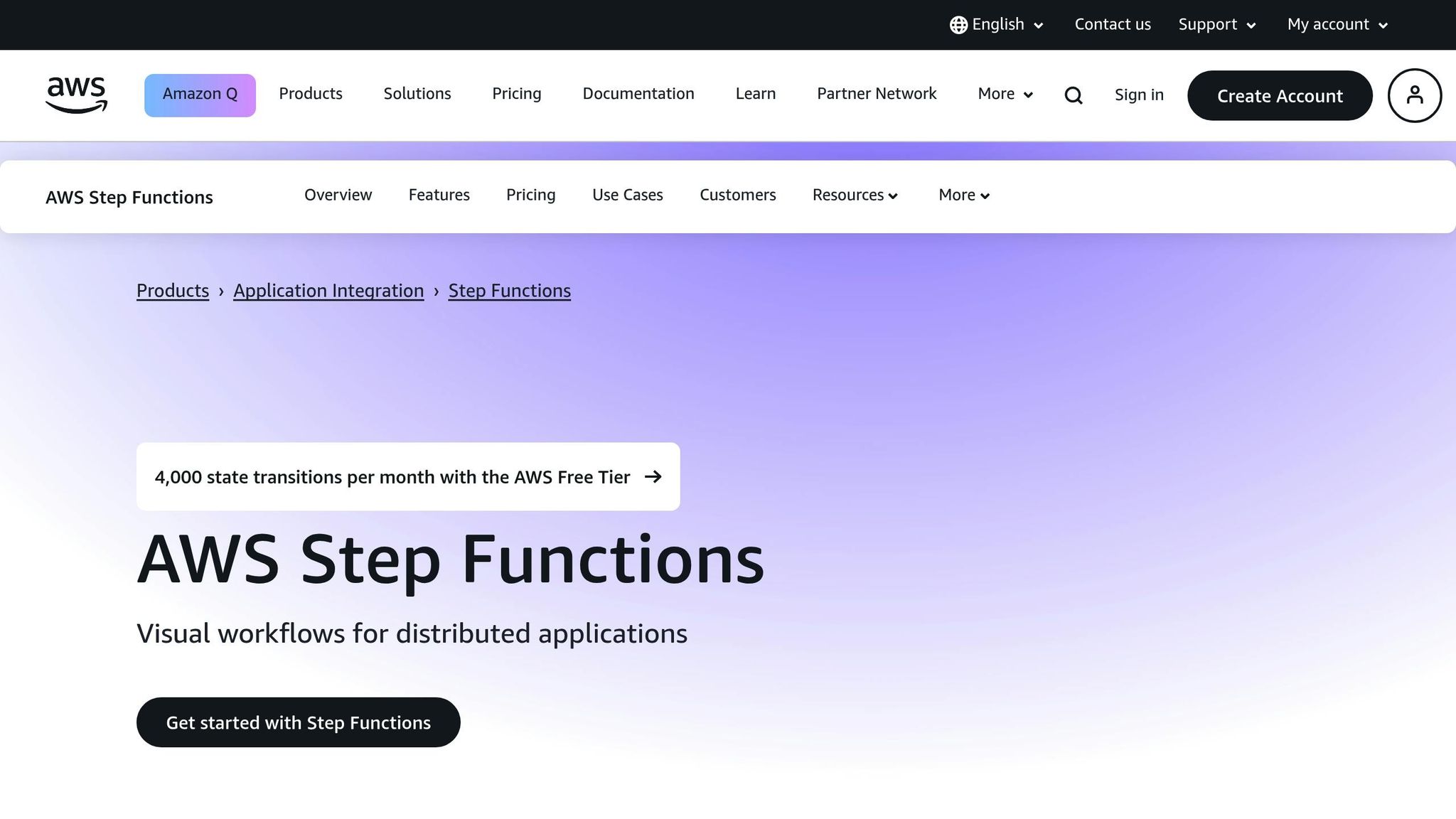Open the Free Tier state transitions banner

(408, 477)
